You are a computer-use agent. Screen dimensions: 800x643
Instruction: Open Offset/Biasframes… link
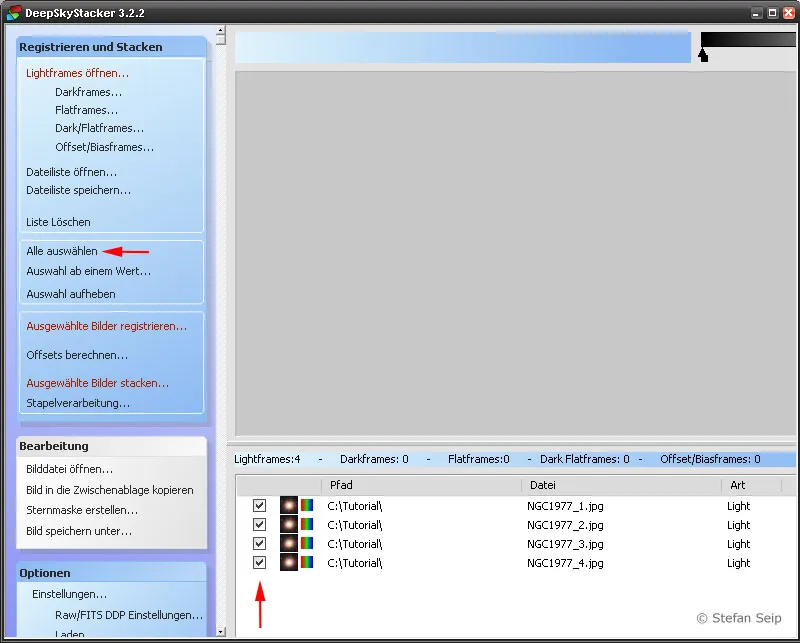point(105,147)
